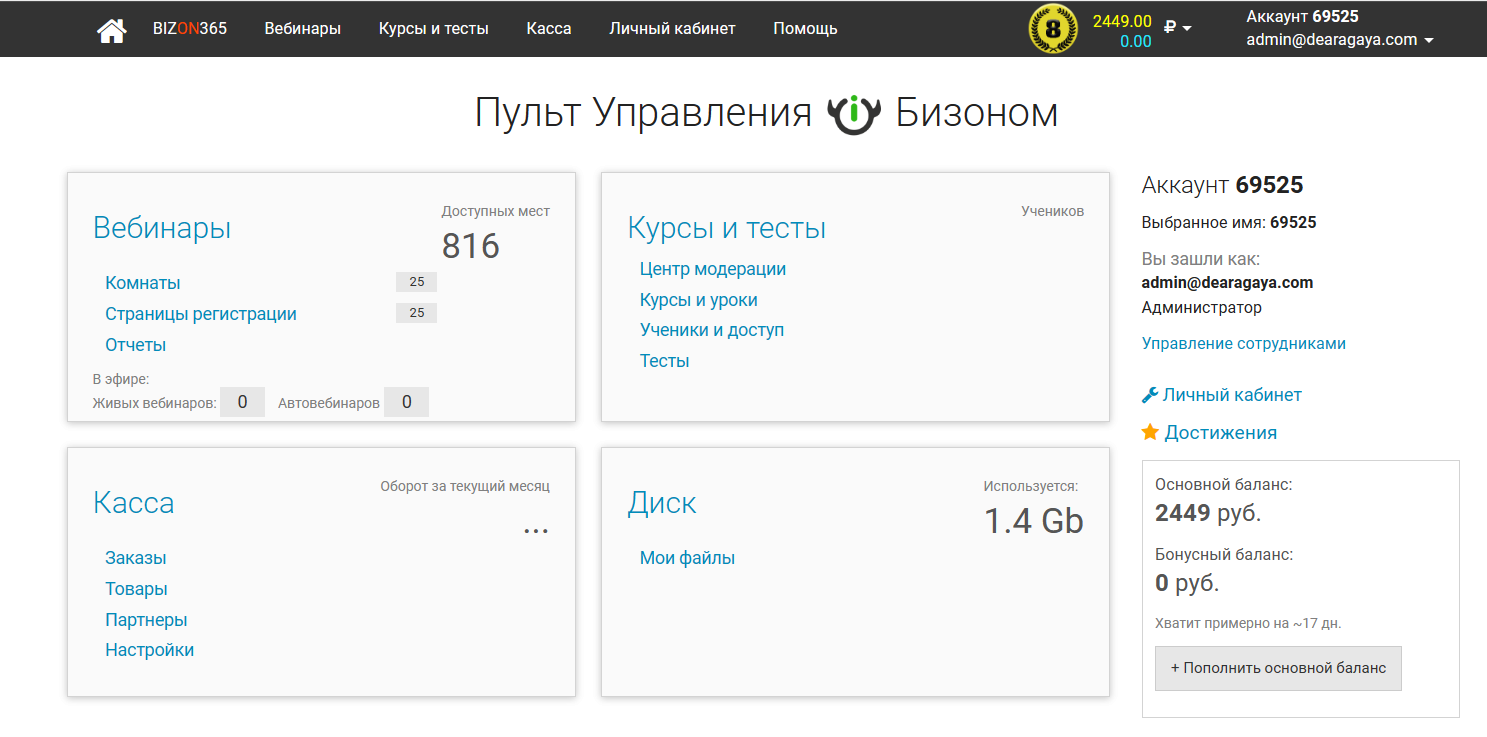1487x737 pixels.
Task: Click the Автовебинаров count box
Action: click(x=406, y=402)
